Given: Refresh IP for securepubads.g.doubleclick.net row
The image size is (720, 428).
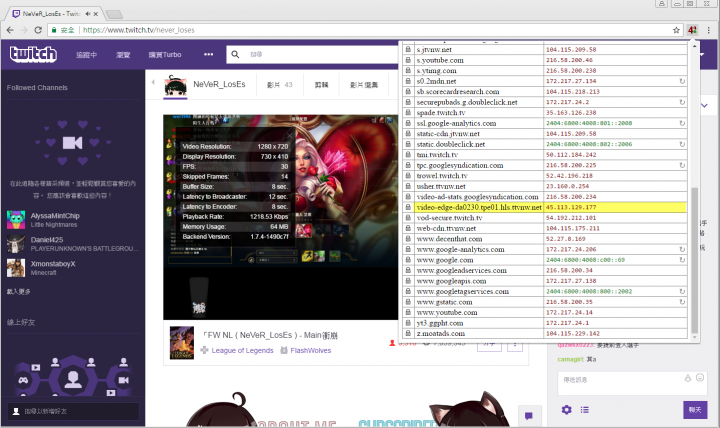Looking at the screenshot, I should coord(682,102).
